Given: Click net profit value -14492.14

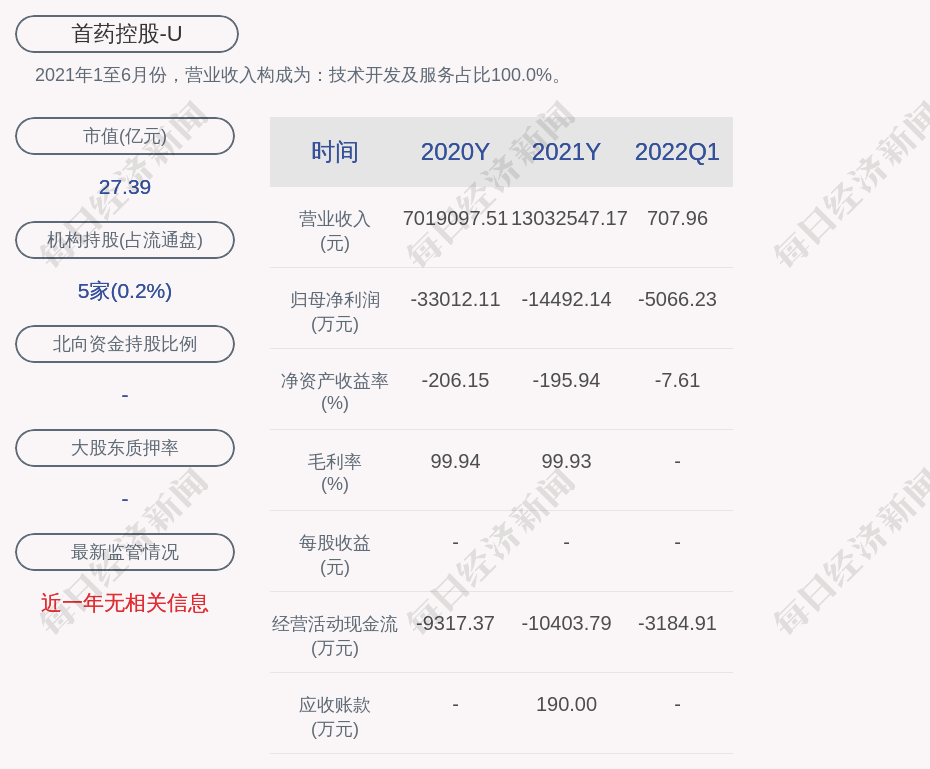Looking at the screenshot, I should [566, 299].
